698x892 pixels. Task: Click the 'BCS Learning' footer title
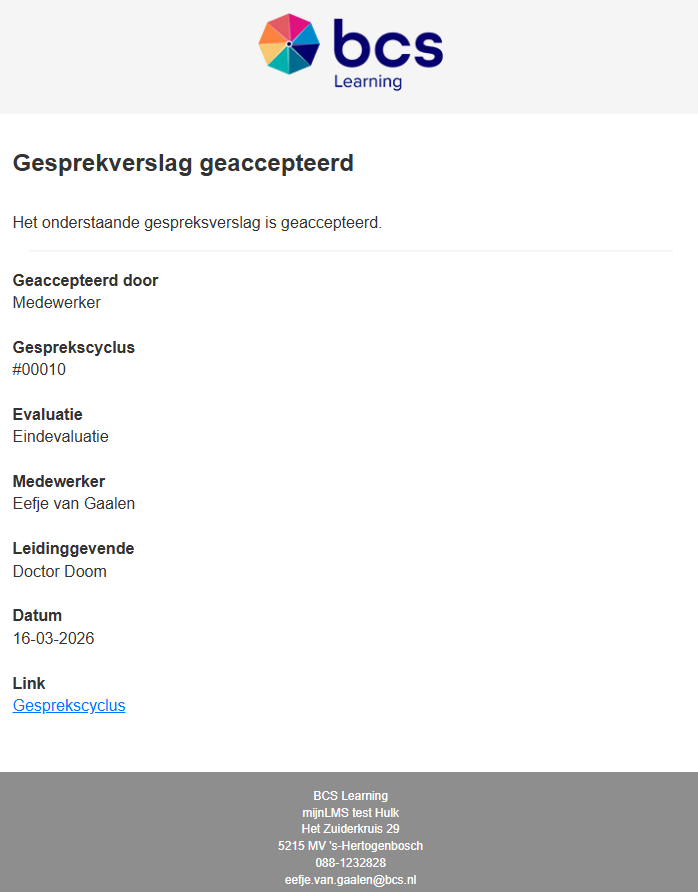(350, 796)
